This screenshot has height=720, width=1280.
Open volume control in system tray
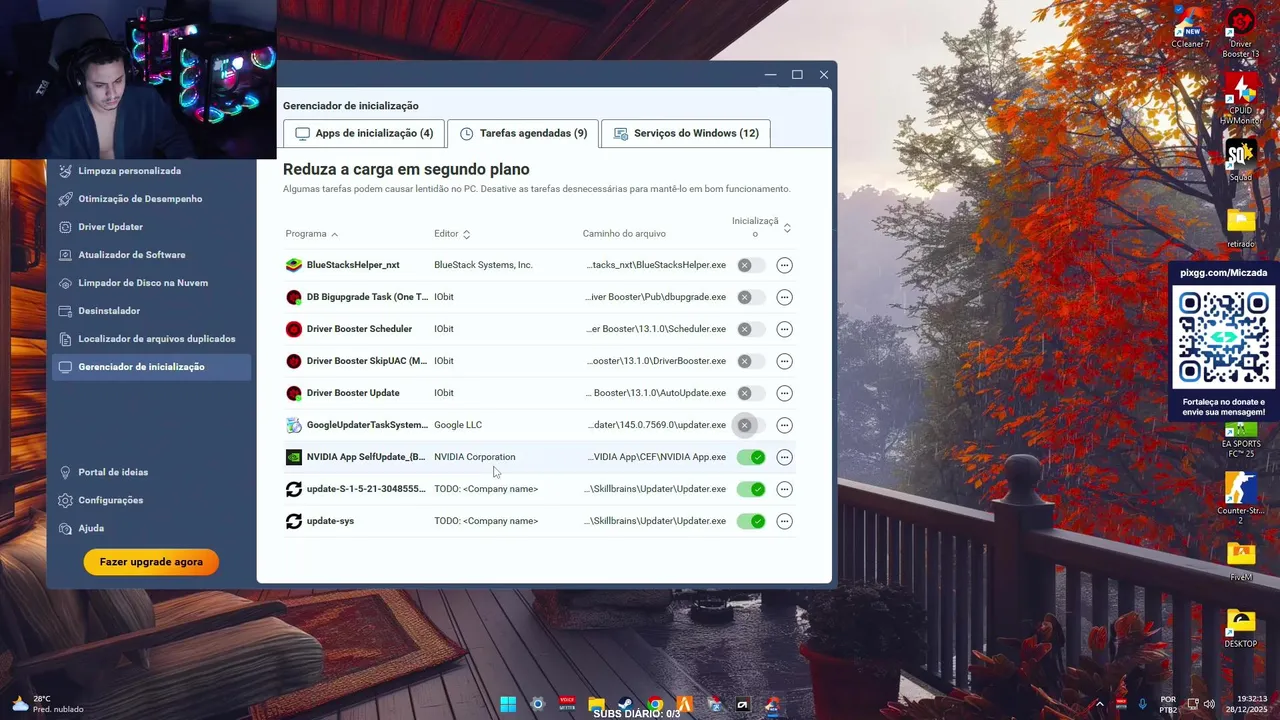point(1209,704)
